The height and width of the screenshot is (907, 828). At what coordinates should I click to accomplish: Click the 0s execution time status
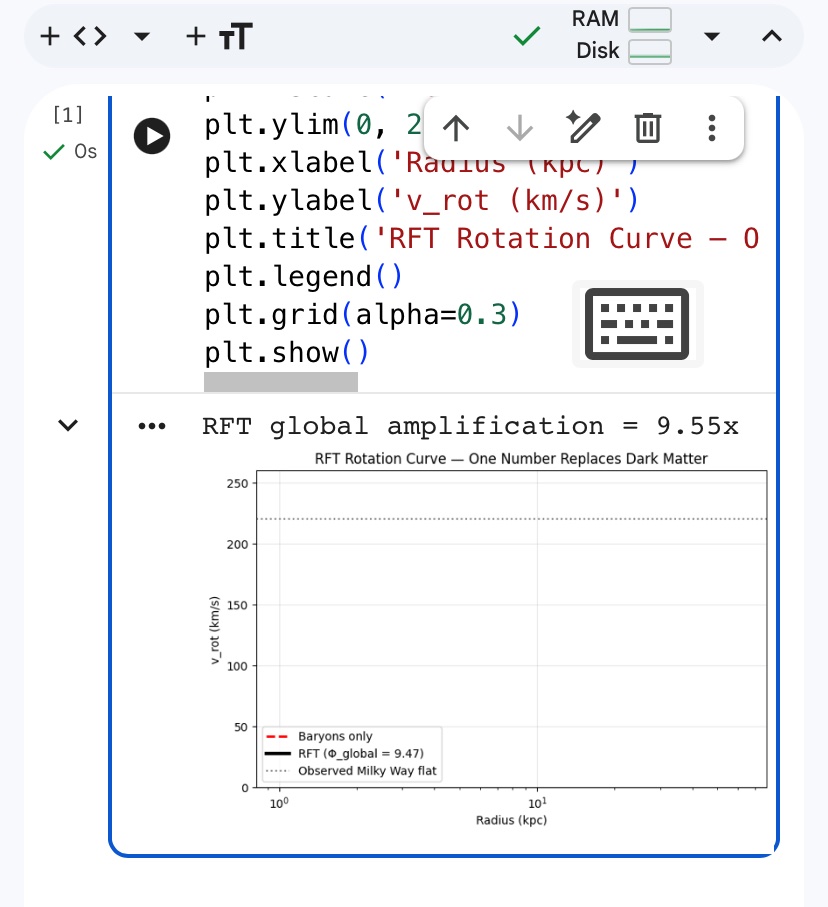(x=70, y=152)
